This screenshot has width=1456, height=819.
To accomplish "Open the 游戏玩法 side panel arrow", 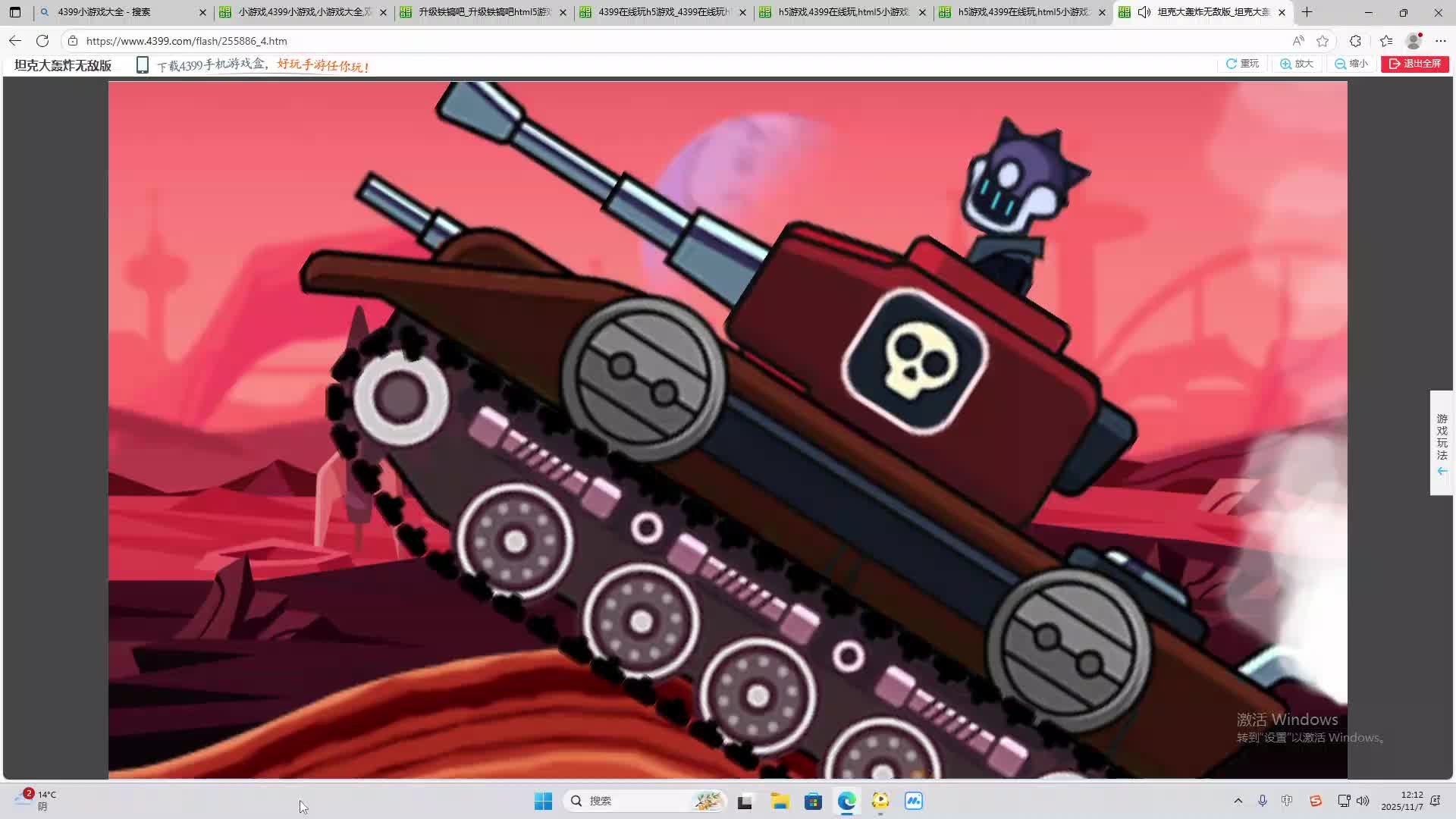I will coord(1442,471).
